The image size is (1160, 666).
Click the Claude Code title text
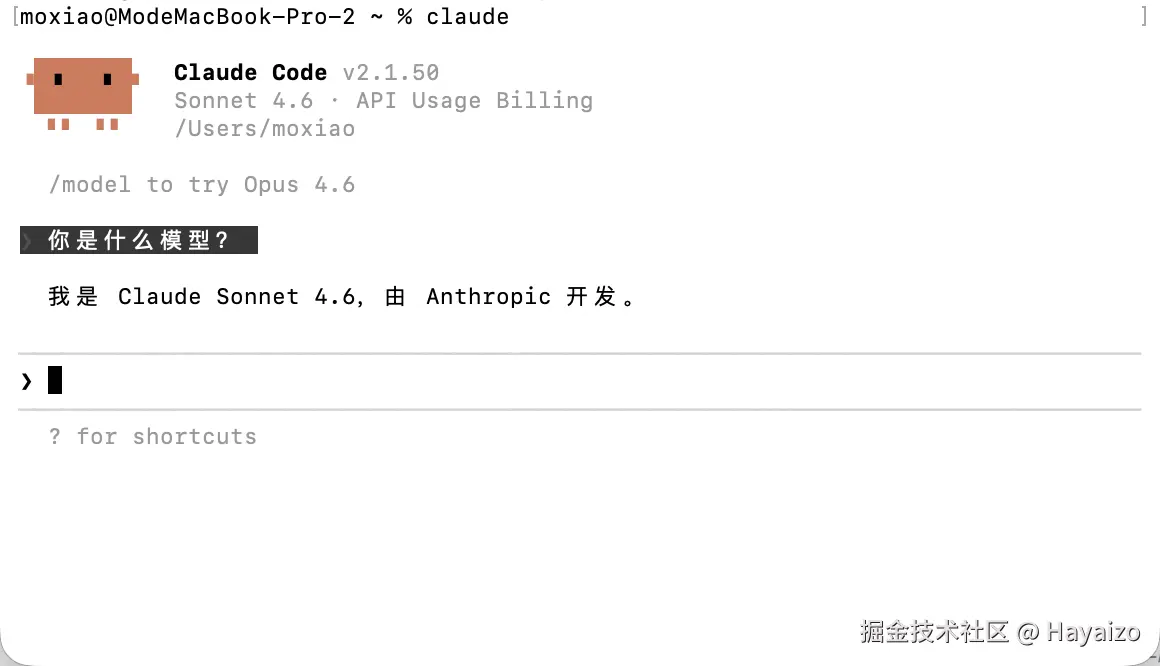coord(250,73)
